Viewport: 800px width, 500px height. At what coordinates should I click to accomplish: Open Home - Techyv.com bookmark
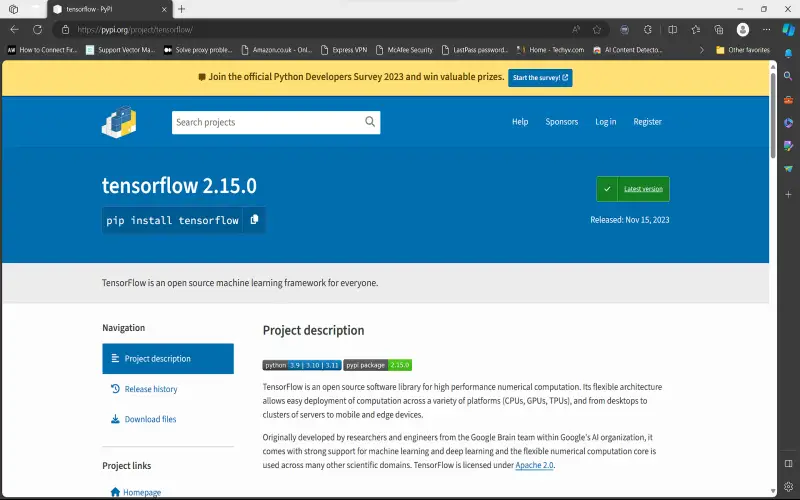[x=551, y=50]
